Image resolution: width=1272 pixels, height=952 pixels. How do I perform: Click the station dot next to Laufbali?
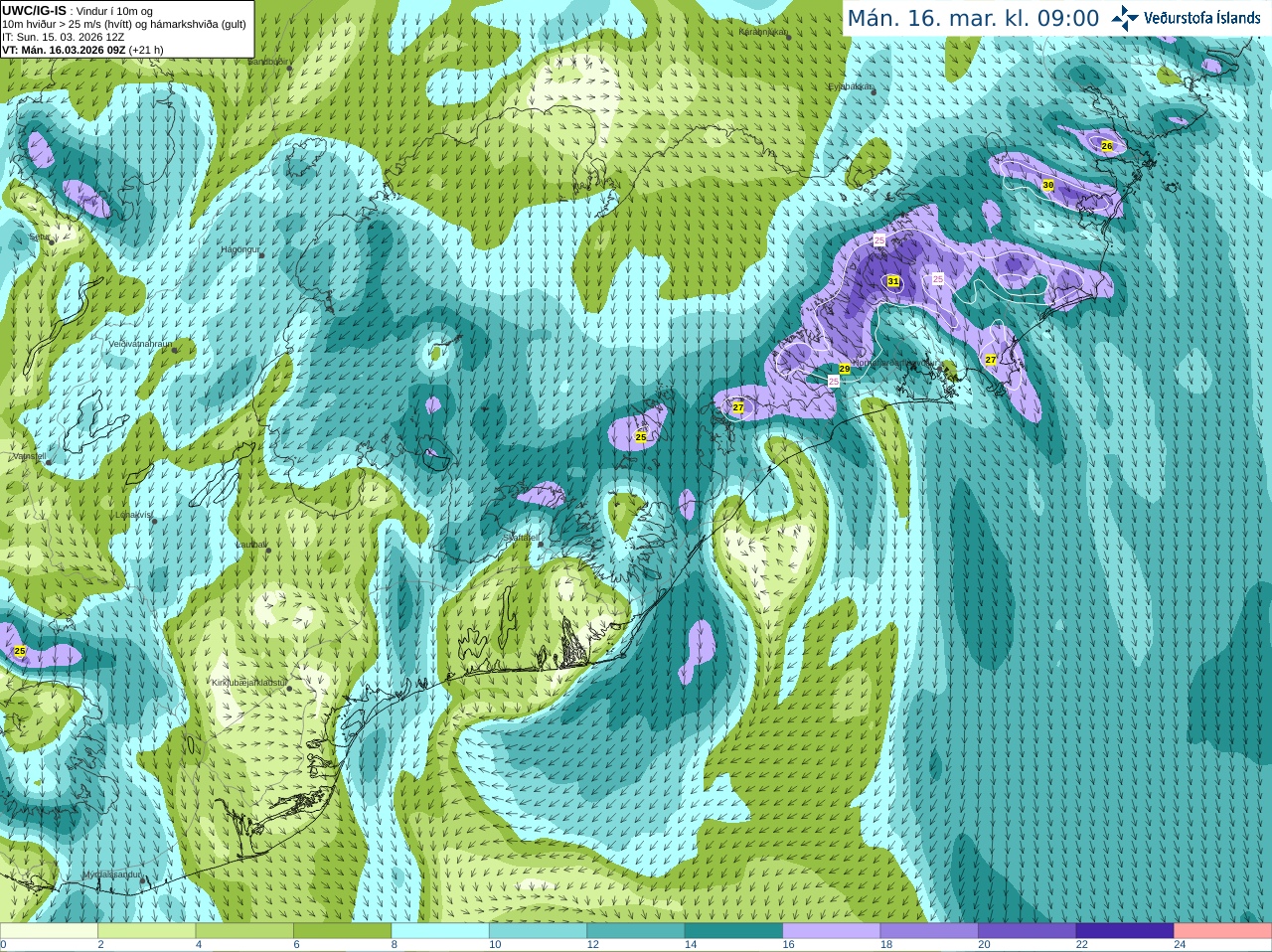pos(269,550)
